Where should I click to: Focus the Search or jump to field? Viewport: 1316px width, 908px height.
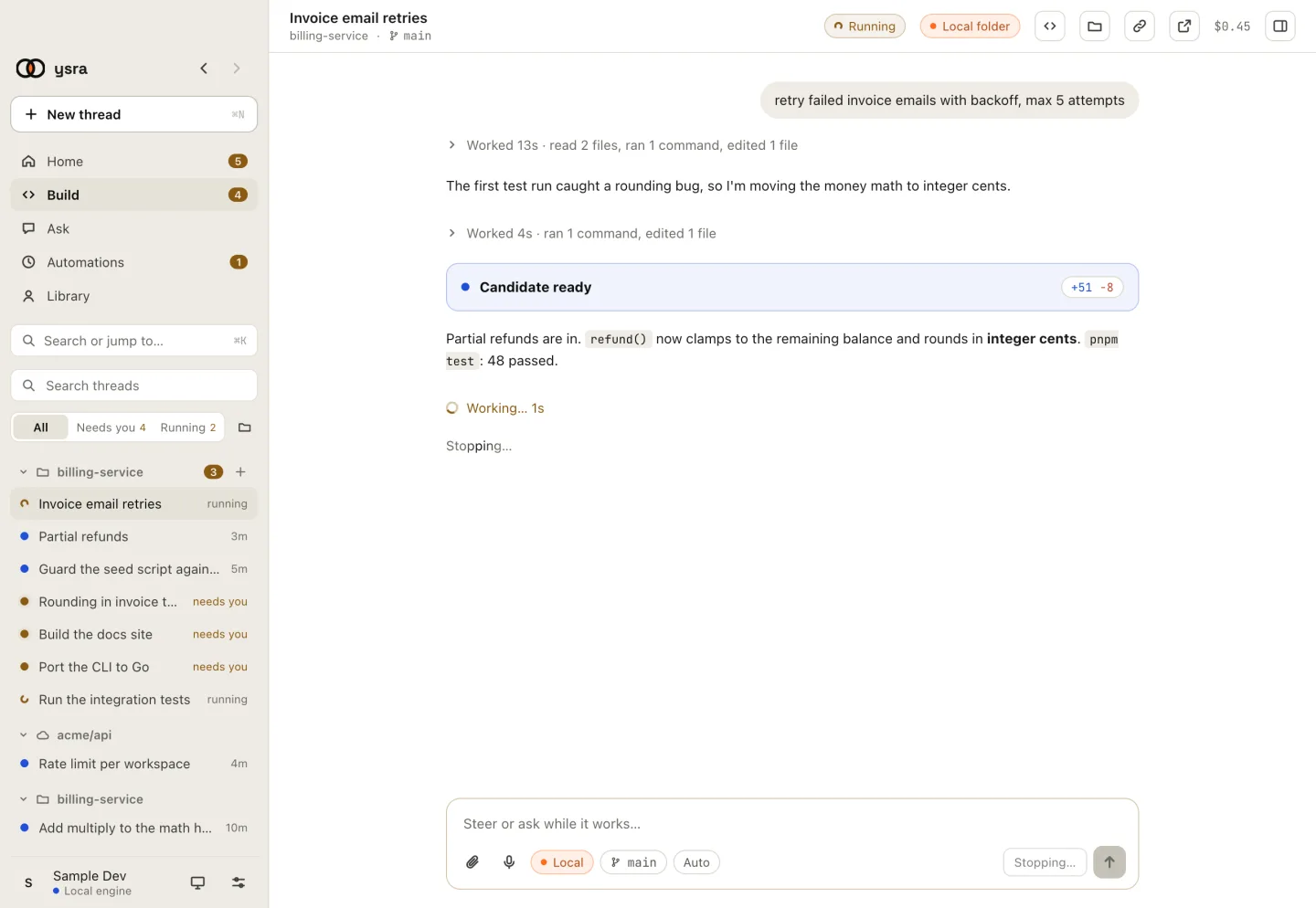(134, 341)
